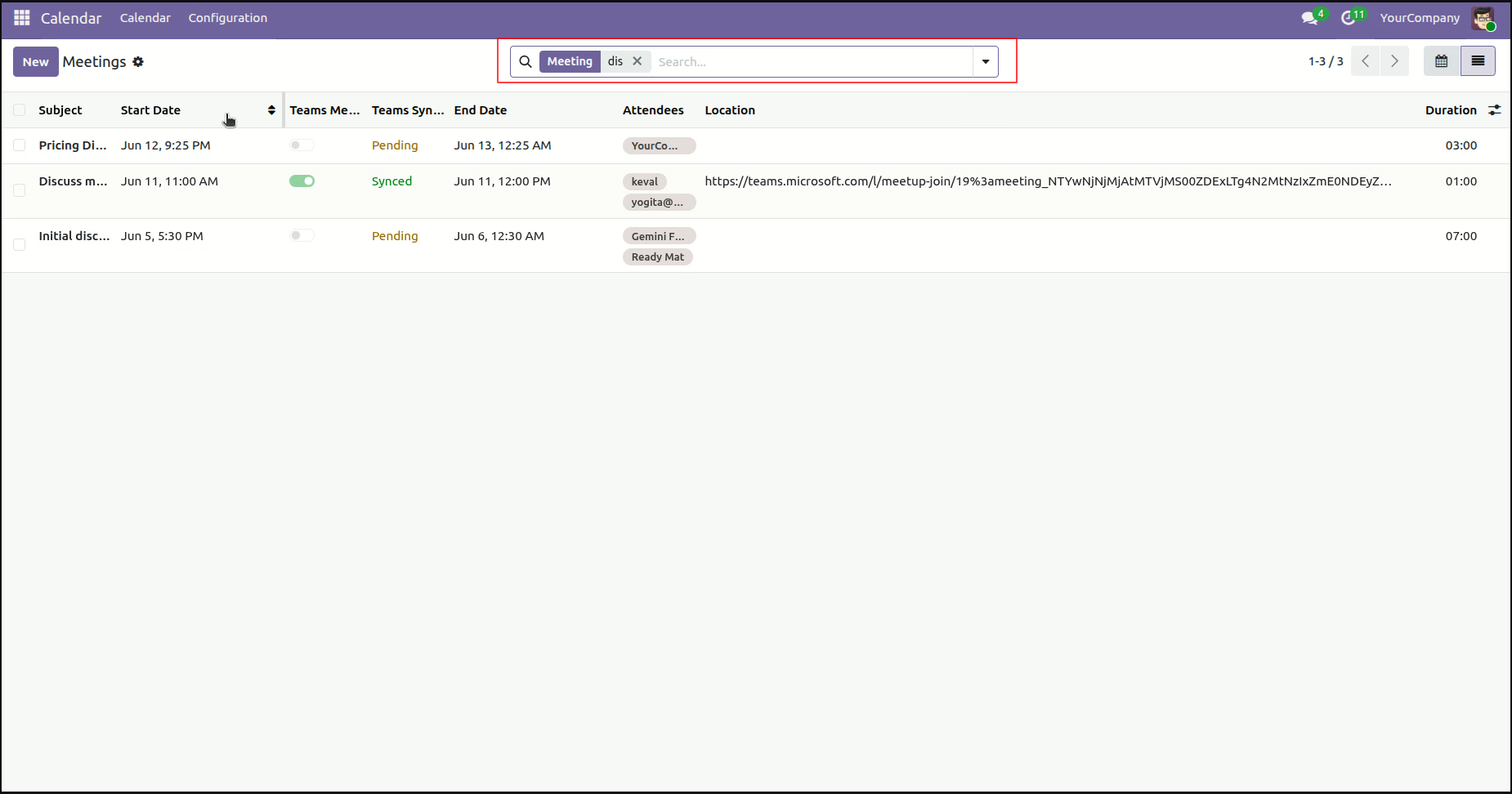Image resolution: width=1512 pixels, height=794 pixels.
Task: Click the Attendees column header
Action: pos(653,110)
